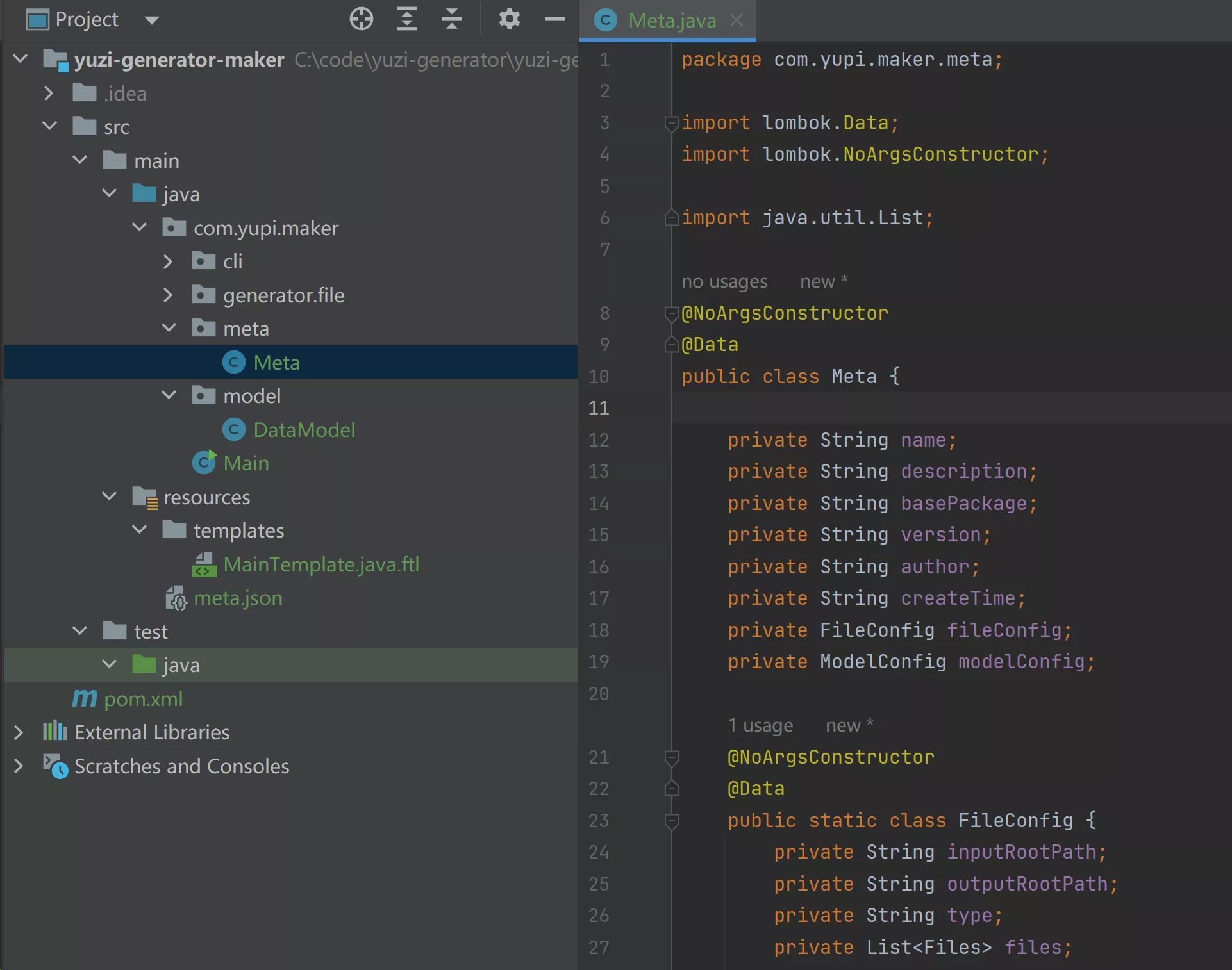Collapse the resources folder
The width and height of the screenshot is (1232, 970).
coord(110,497)
